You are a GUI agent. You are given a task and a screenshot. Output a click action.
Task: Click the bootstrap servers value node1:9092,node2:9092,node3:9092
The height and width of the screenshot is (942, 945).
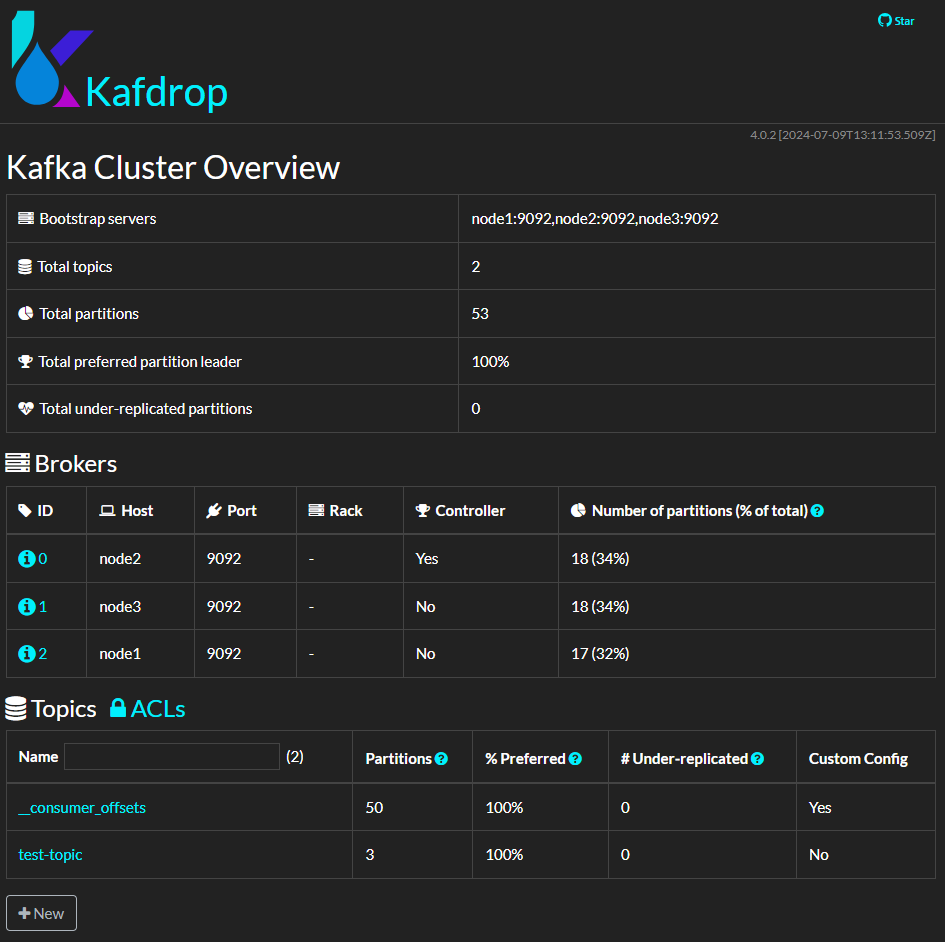(595, 218)
